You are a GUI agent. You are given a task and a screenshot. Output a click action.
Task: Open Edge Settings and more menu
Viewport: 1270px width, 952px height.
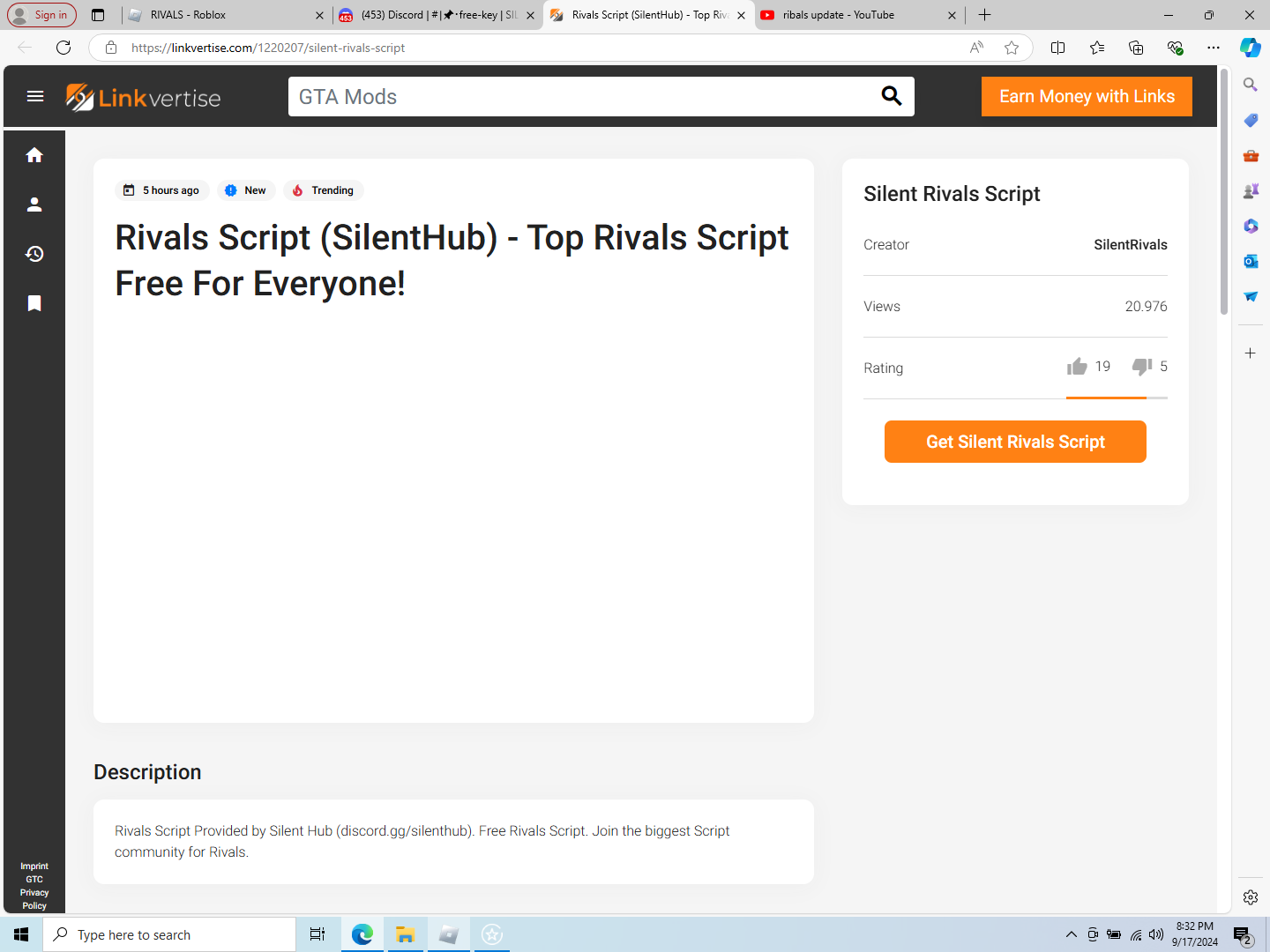coord(1214,48)
